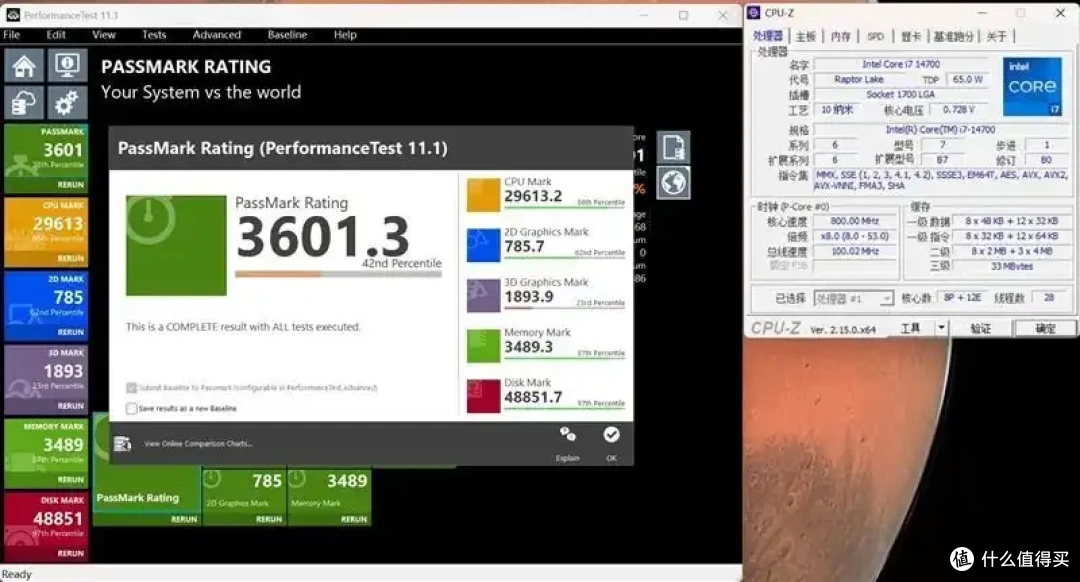
Task: Click the orange CPU Mark icon in dialog
Action: tap(483, 195)
